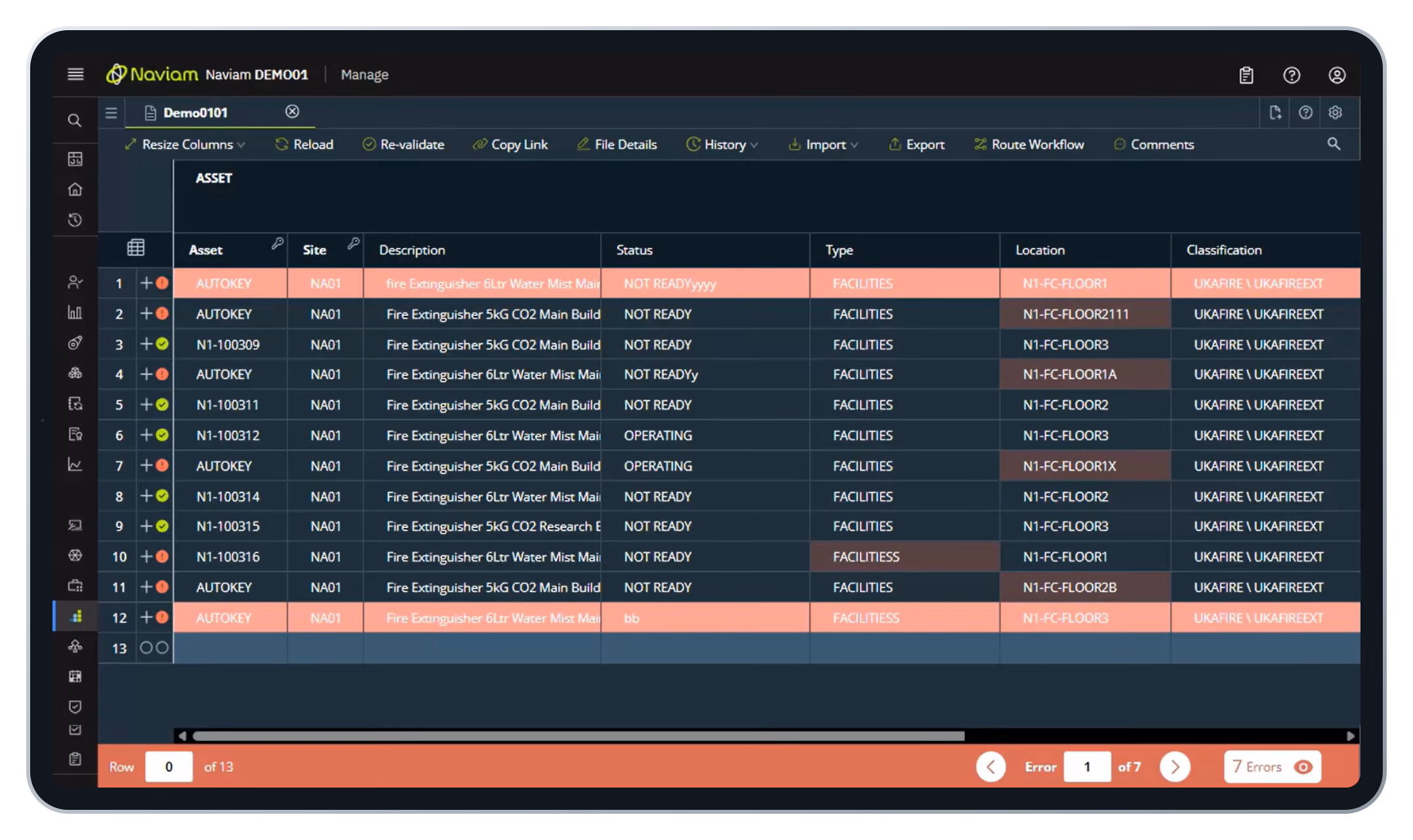Open File Details
1413x840 pixels.
click(x=617, y=144)
